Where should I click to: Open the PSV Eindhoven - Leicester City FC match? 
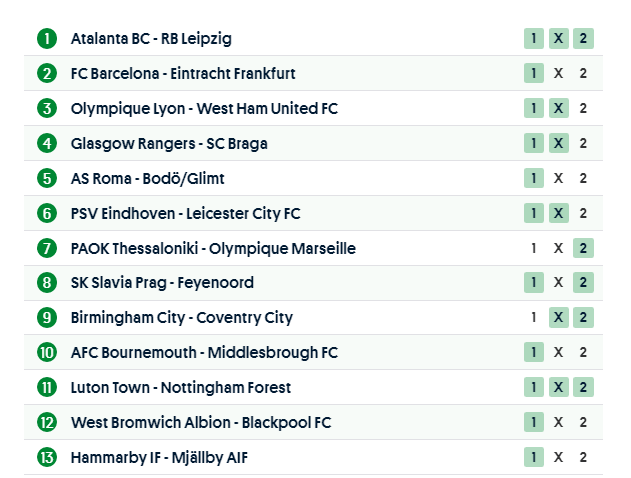pyautogui.click(x=185, y=213)
